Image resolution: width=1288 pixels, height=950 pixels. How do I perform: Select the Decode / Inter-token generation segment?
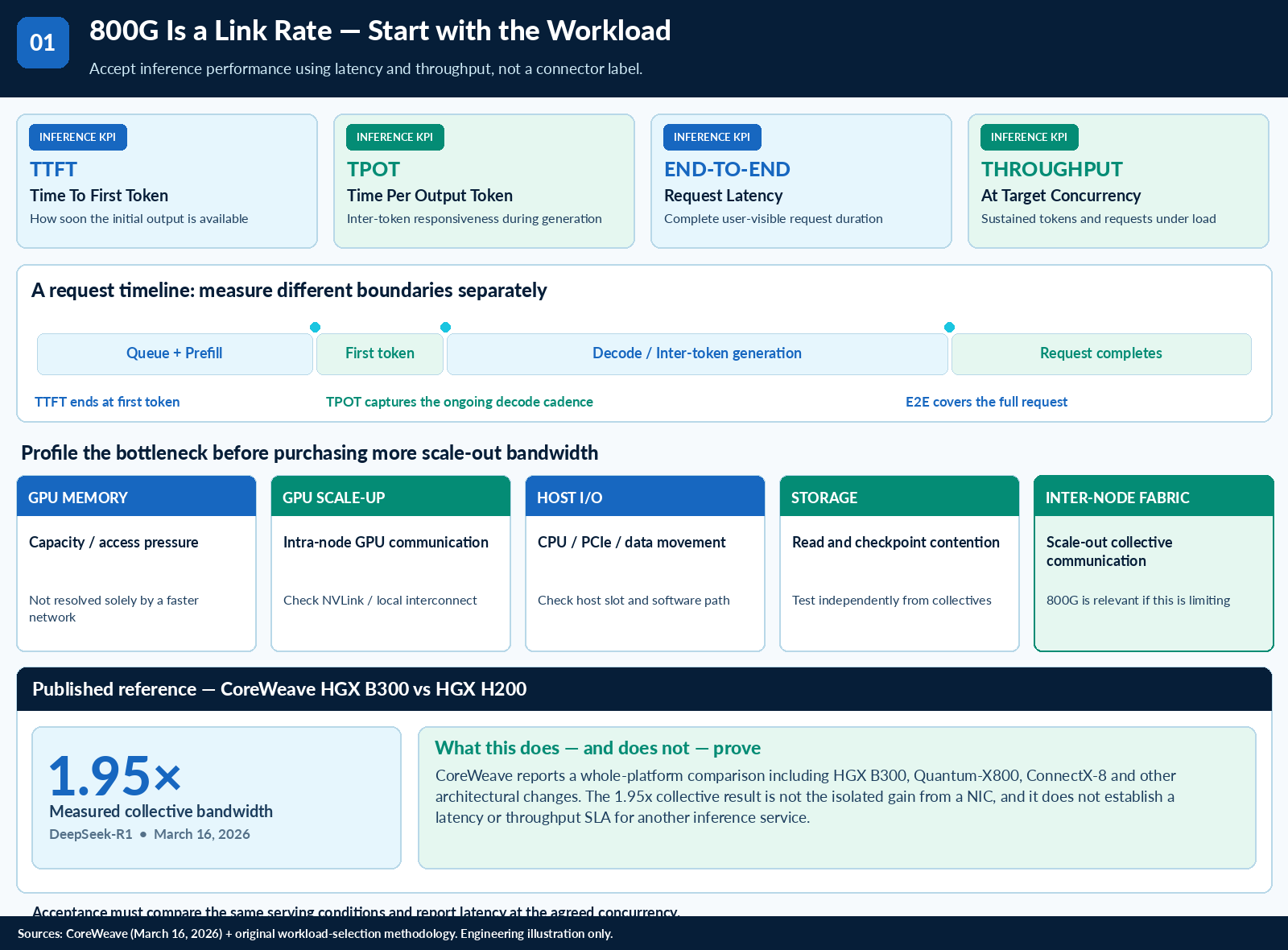point(697,353)
